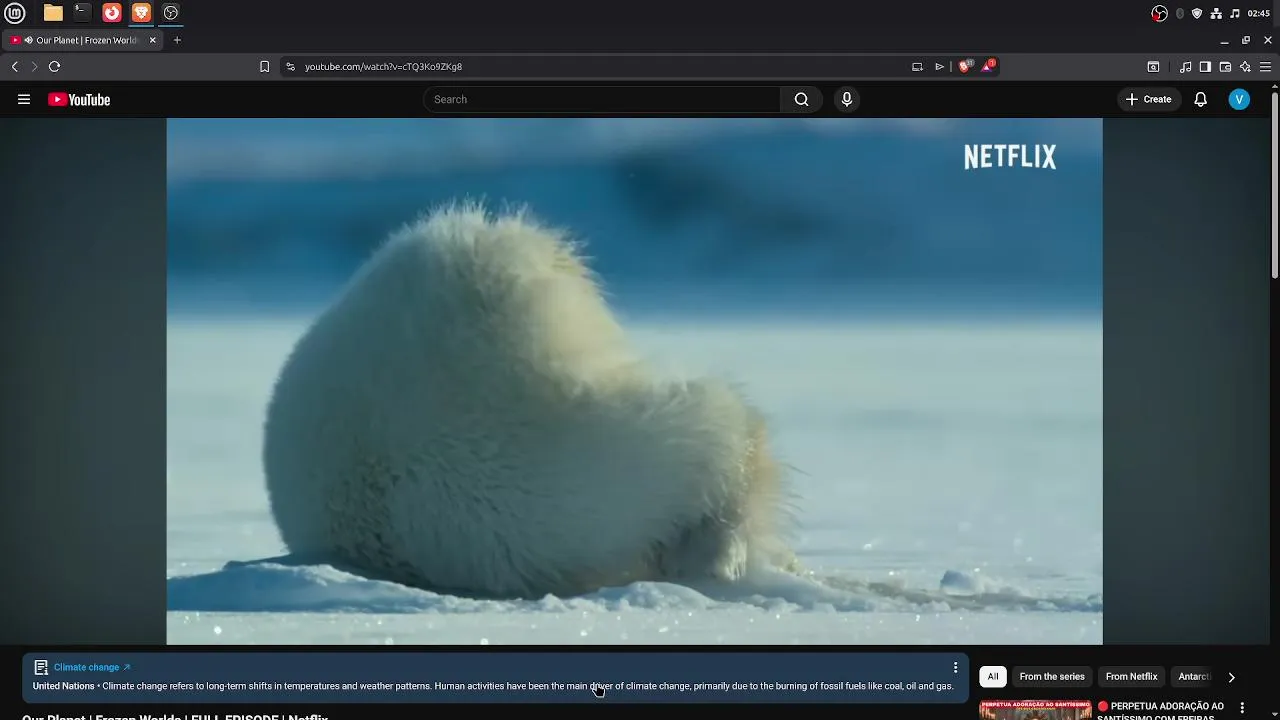Close the Our Planet browser tab
The image size is (1280, 720).
153,40
